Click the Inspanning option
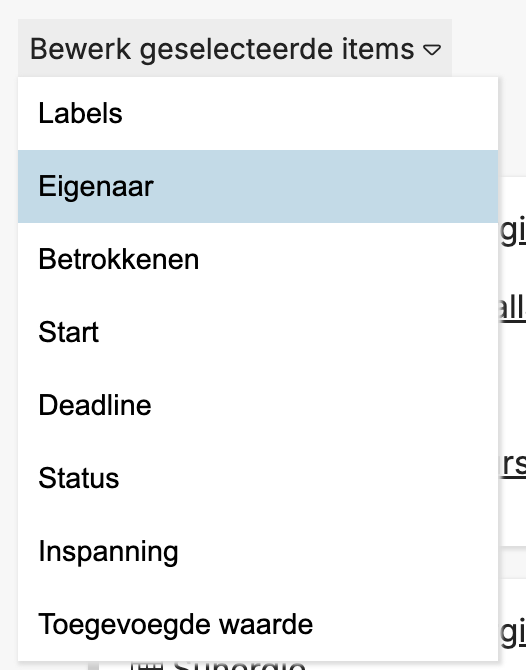 tap(258, 551)
